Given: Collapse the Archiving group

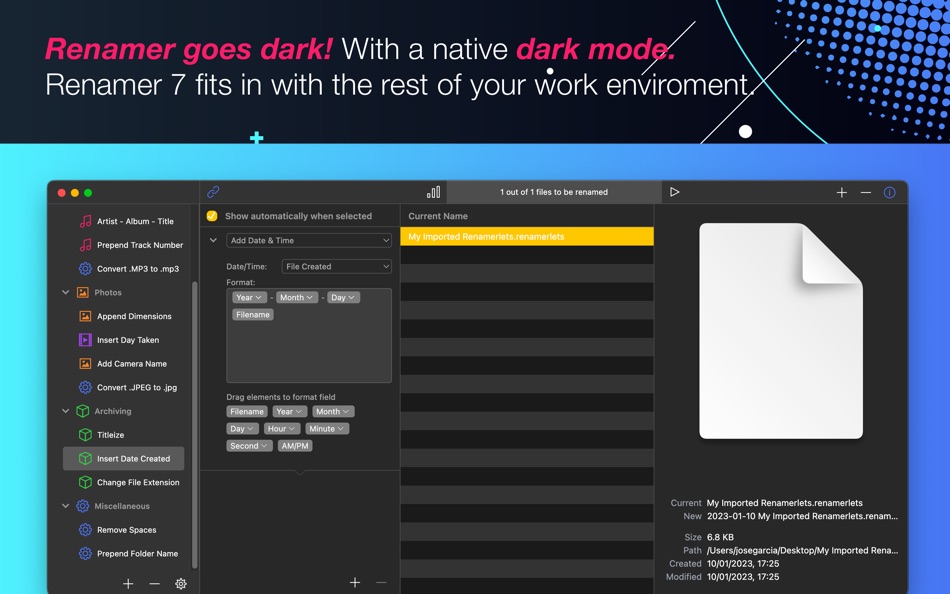Looking at the screenshot, I should [65, 411].
